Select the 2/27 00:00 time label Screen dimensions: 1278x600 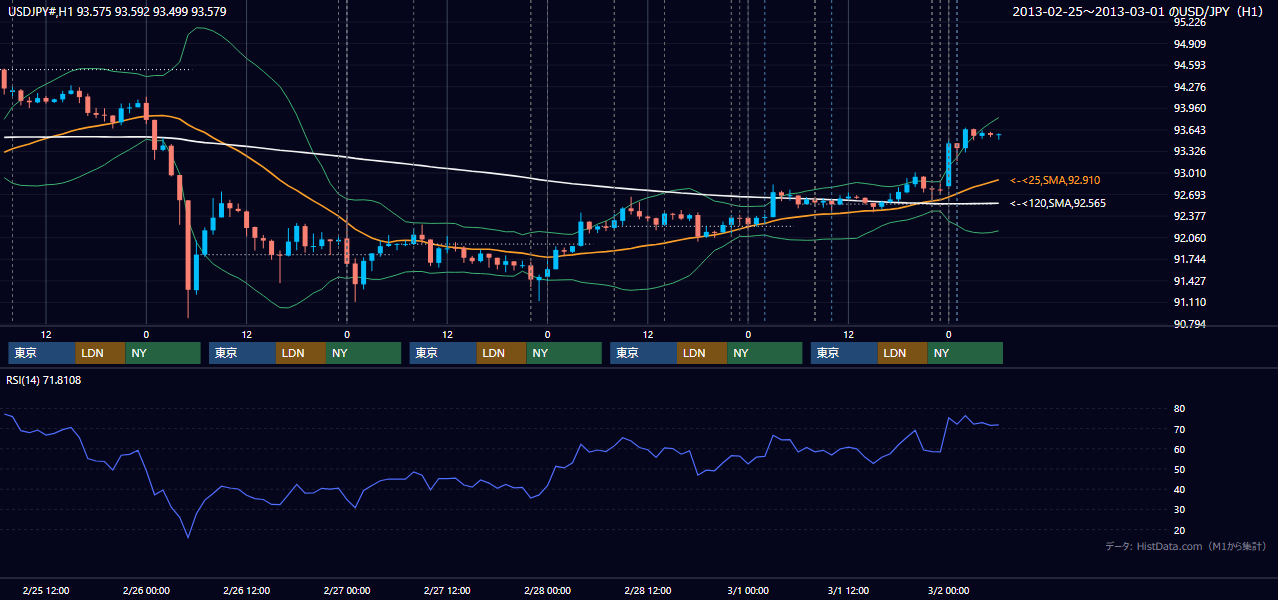347,591
